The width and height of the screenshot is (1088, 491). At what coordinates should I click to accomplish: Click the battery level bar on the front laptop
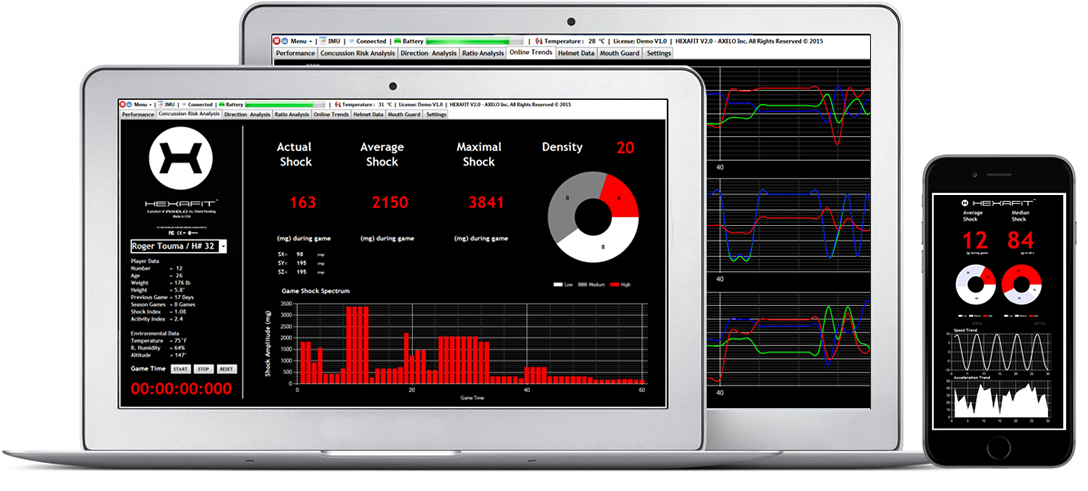(285, 104)
